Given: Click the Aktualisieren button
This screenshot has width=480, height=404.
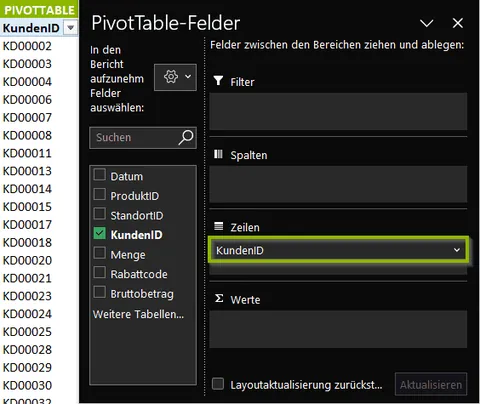Looking at the screenshot, I should pos(431,385).
